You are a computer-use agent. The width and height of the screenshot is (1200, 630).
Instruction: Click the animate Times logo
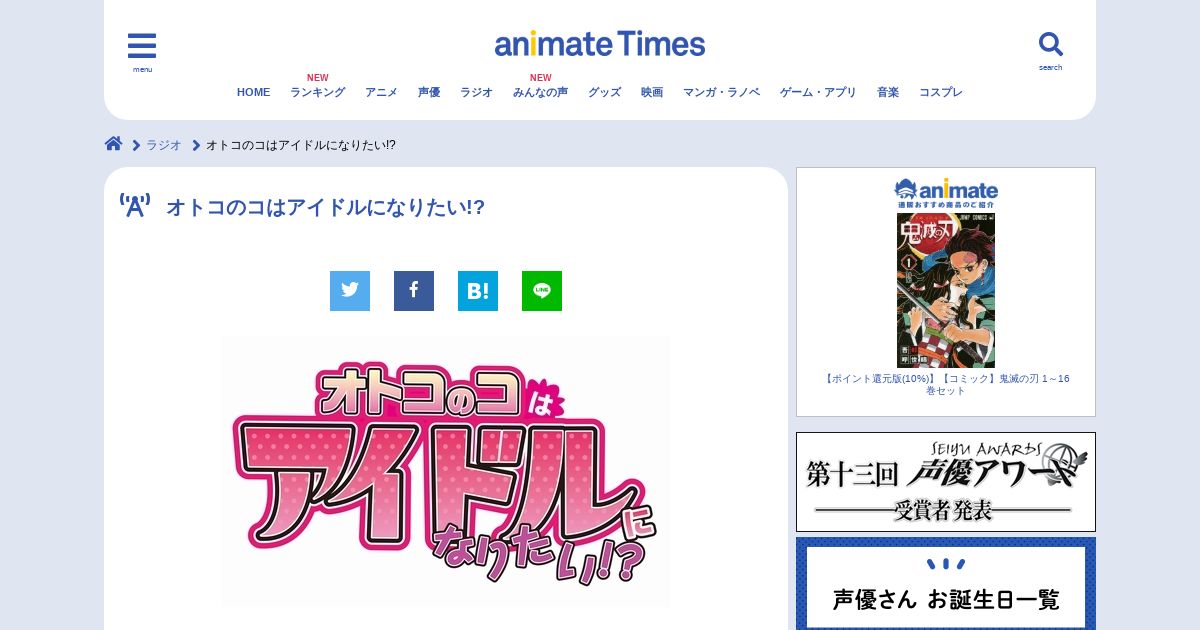600,44
